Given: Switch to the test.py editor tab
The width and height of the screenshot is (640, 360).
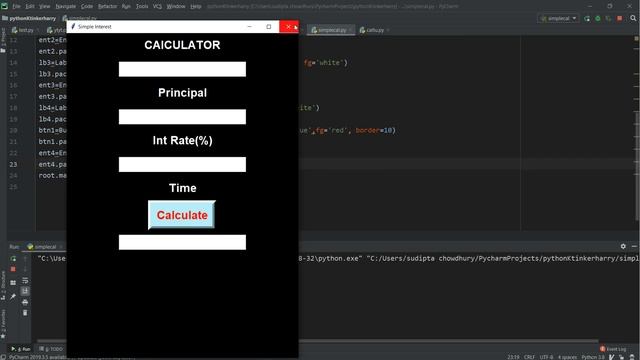Looking at the screenshot, I should 25,30.
